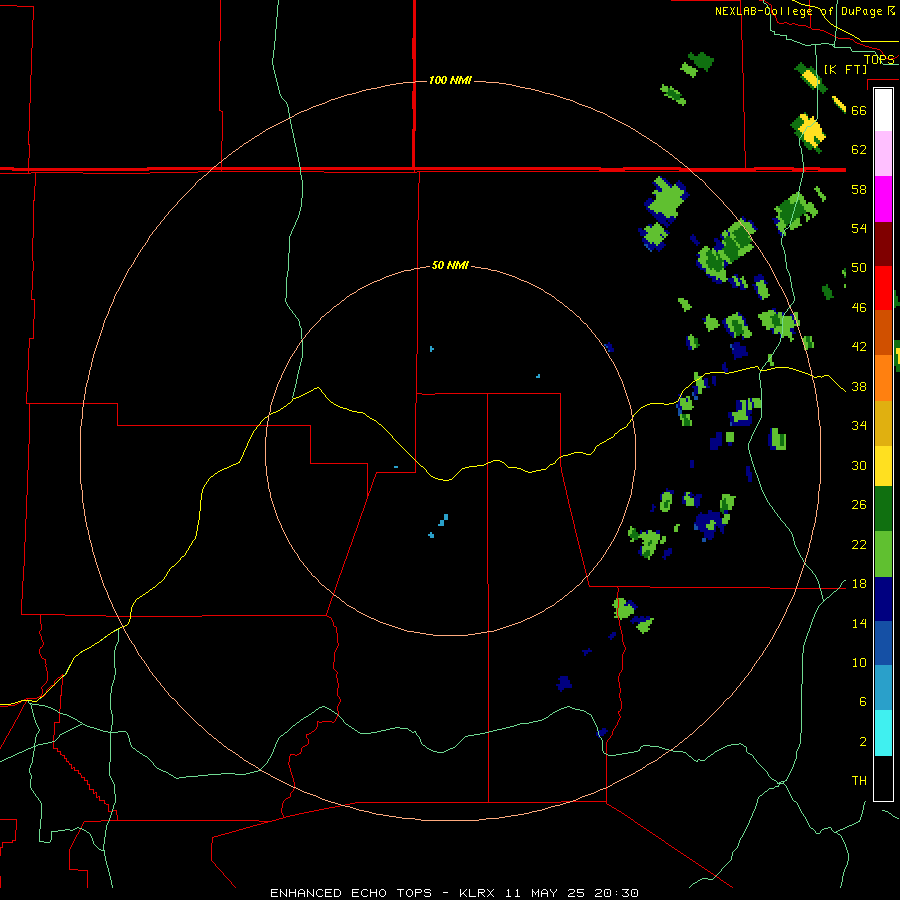Click the 50 value on the scale
The image size is (900, 900).
pyautogui.click(x=859, y=268)
